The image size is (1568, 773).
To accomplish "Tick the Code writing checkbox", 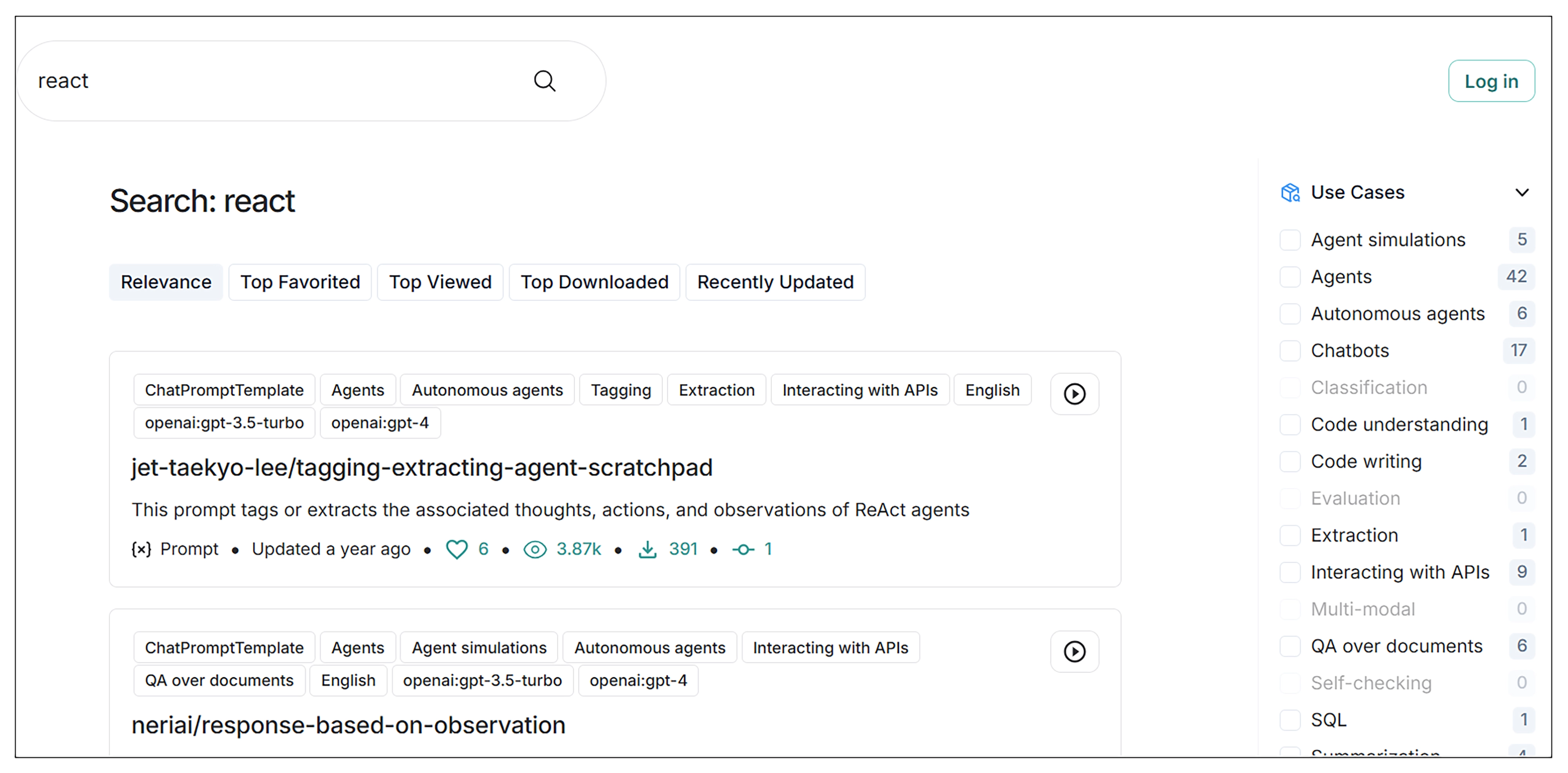I will 1290,462.
